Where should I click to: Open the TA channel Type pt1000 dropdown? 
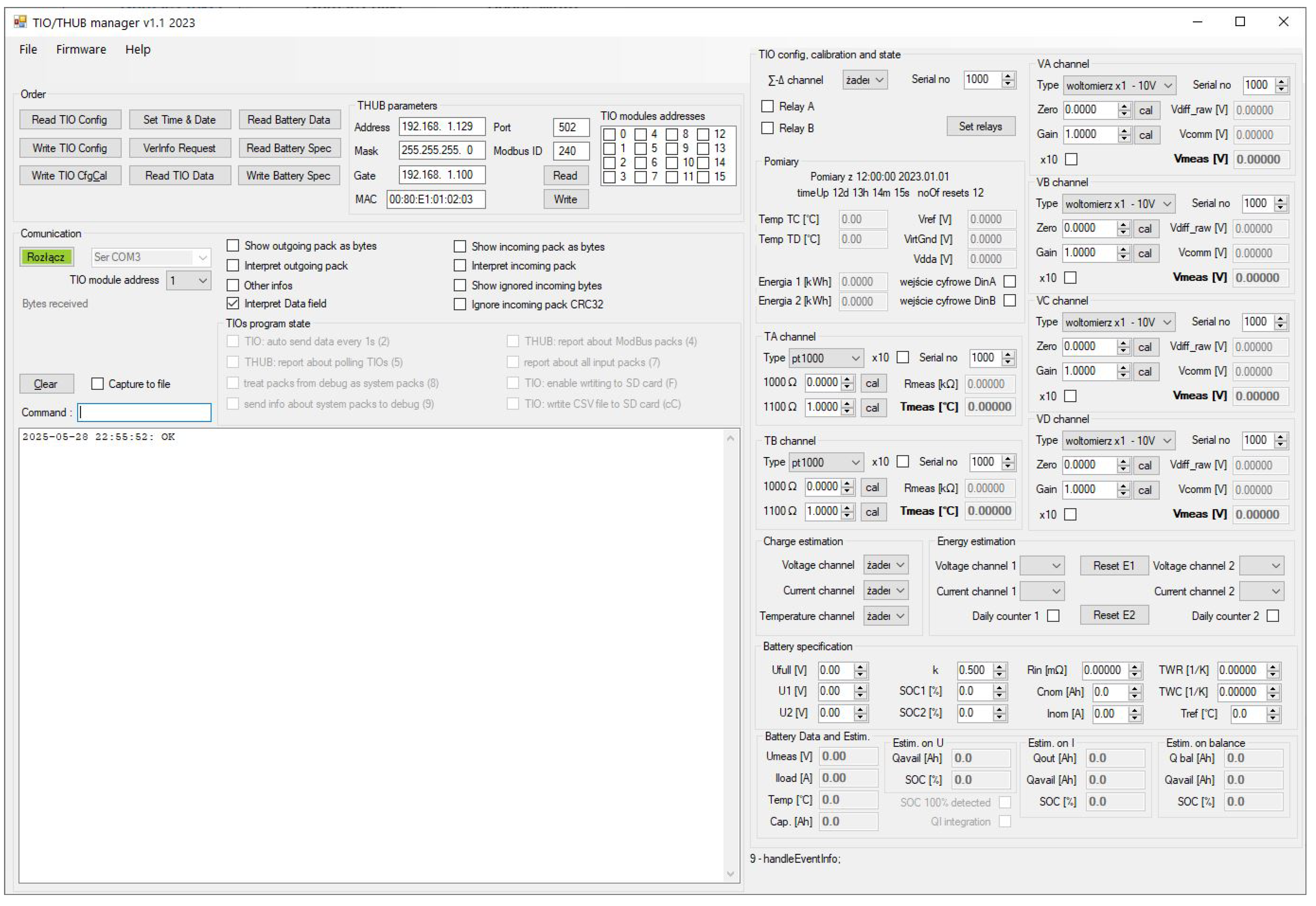pyautogui.click(x=827, y=359)
